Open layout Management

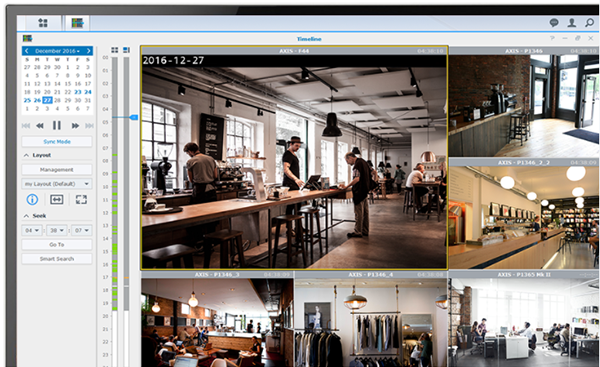[x=57, y=170]
